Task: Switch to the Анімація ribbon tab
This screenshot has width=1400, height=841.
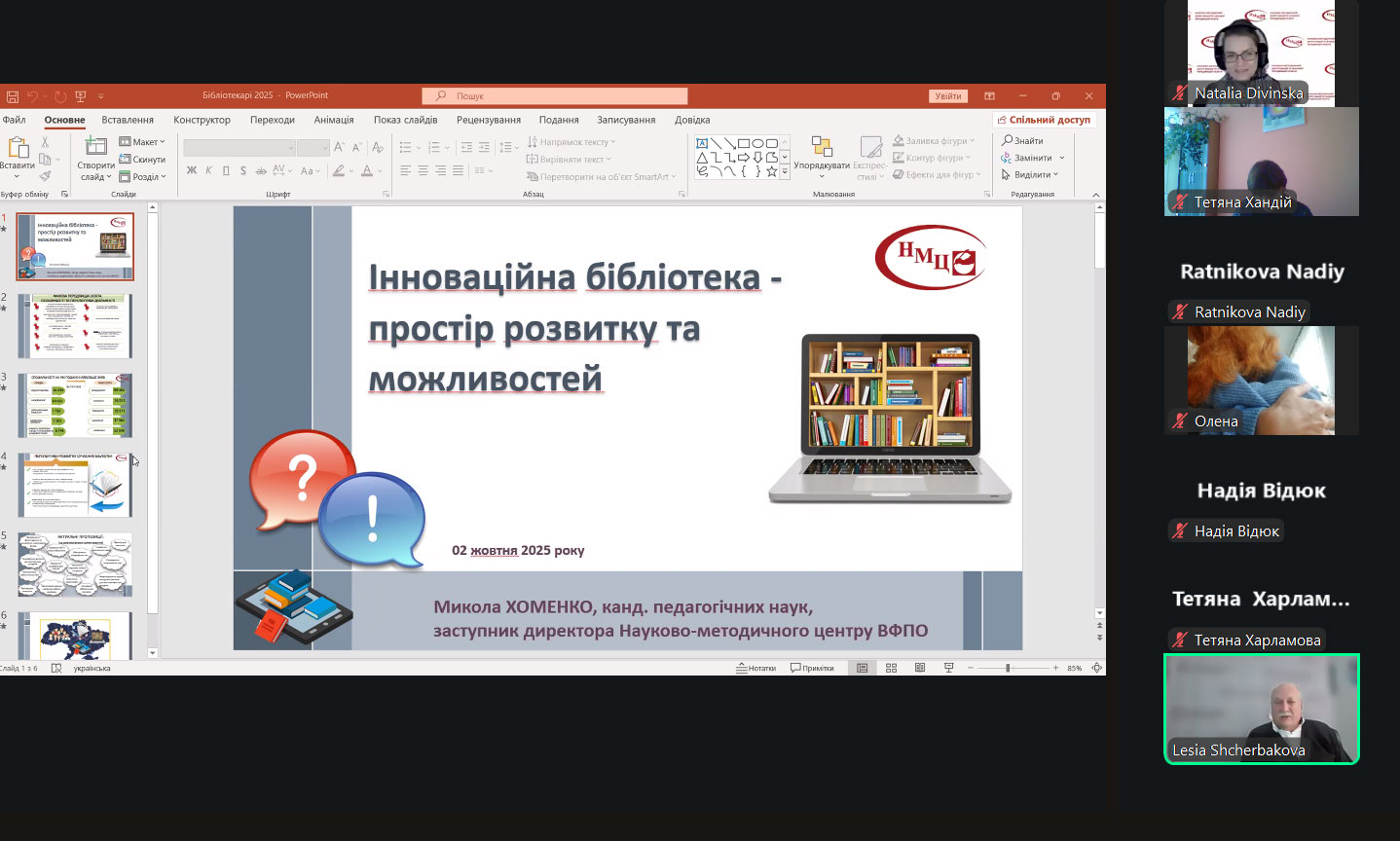Action: point(334,120)
